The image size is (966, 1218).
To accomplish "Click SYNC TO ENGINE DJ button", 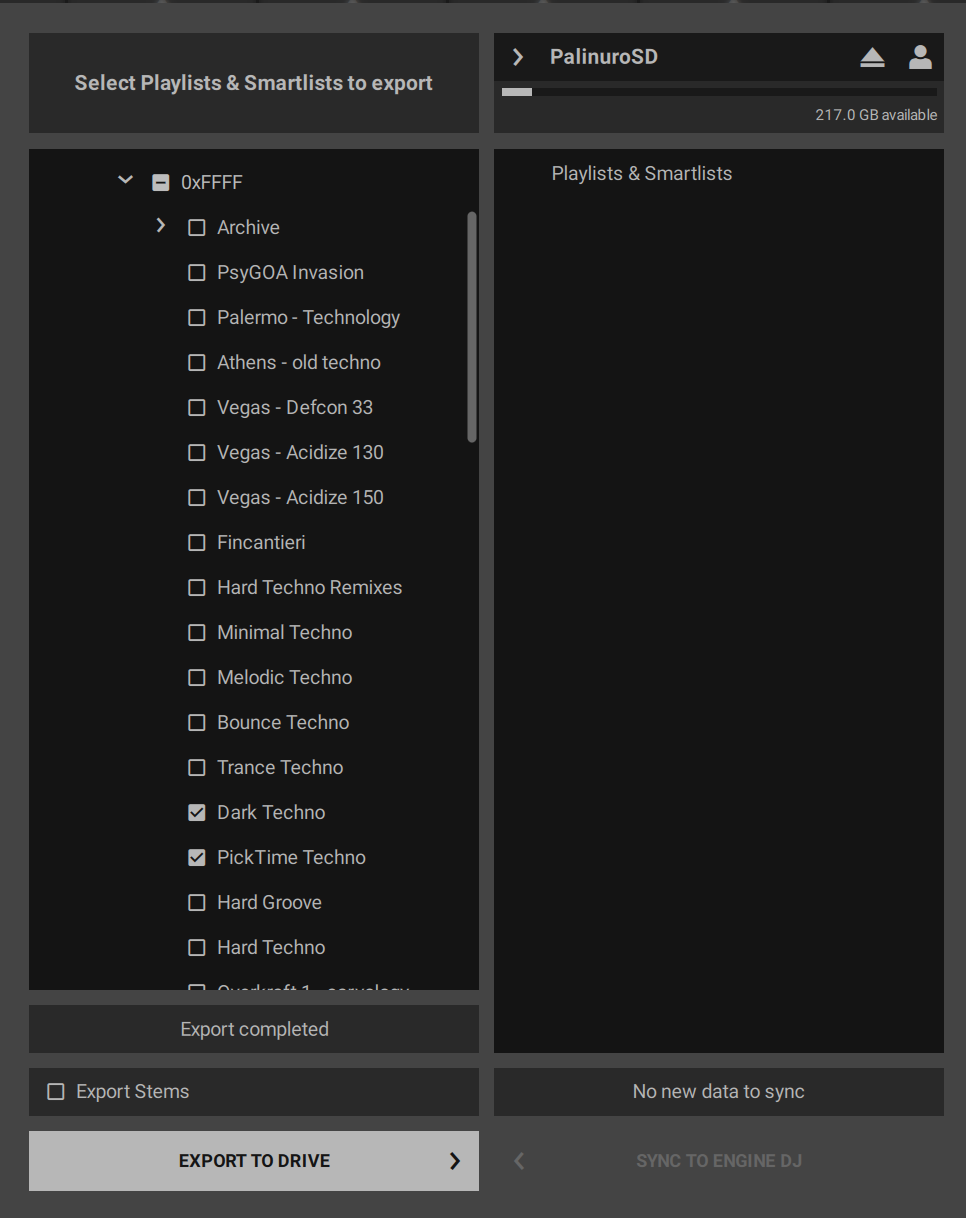I will pos(719,1161).
